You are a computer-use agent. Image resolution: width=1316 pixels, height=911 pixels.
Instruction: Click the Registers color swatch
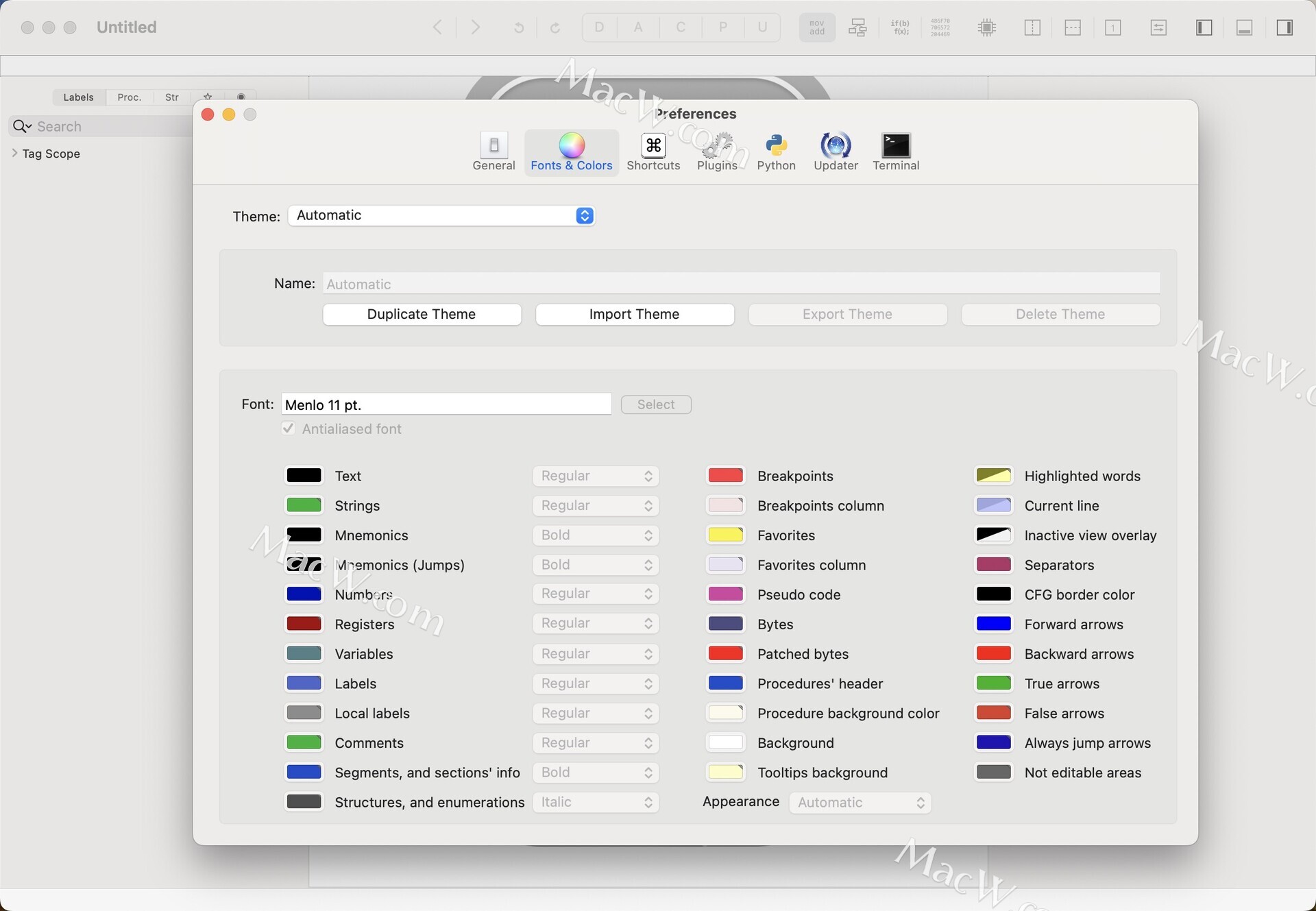pos(304,624)
